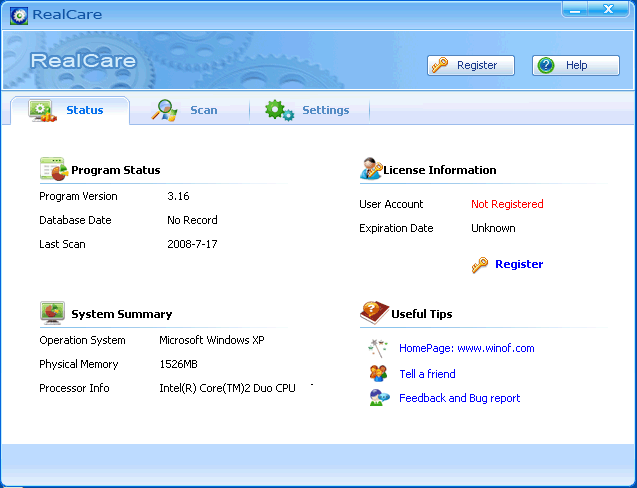637x488 pixels.
Task: Click the key icon beside the blue Register link
Action: coord(480,265)
